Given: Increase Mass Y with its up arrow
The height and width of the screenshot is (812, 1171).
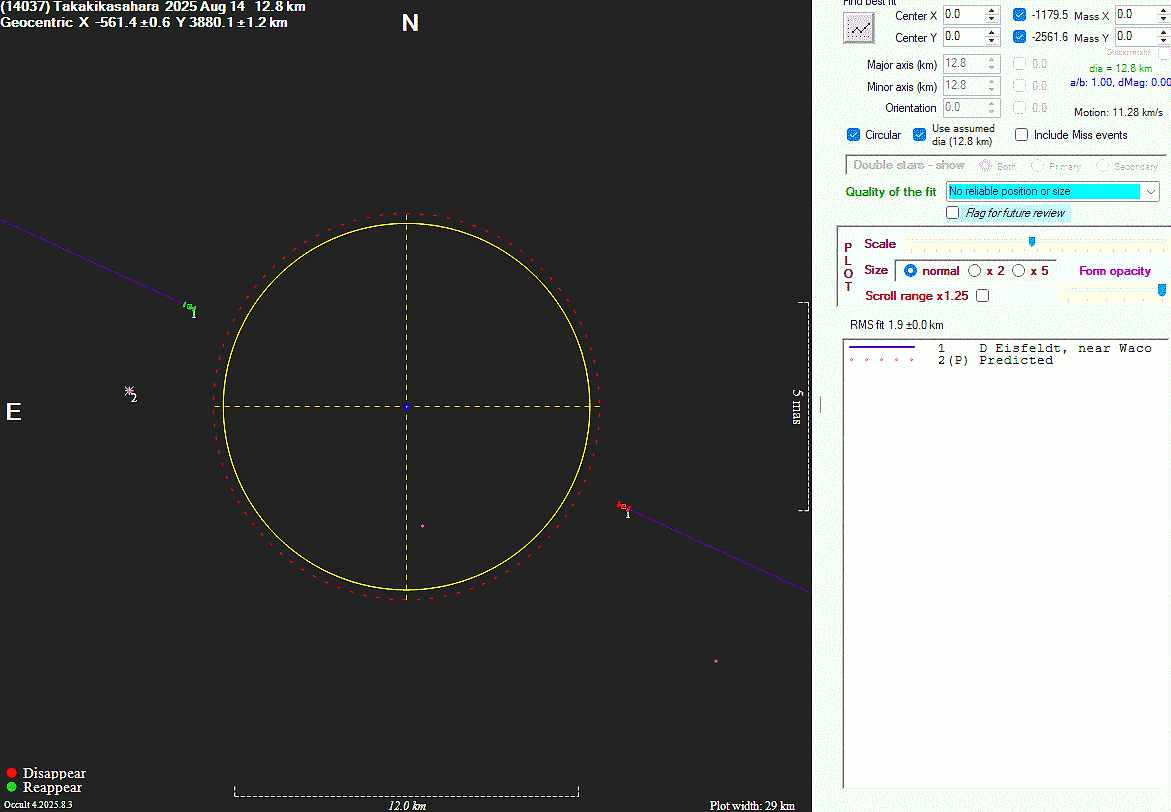Looking at the screenshot, I should (x=1163, y=32).
